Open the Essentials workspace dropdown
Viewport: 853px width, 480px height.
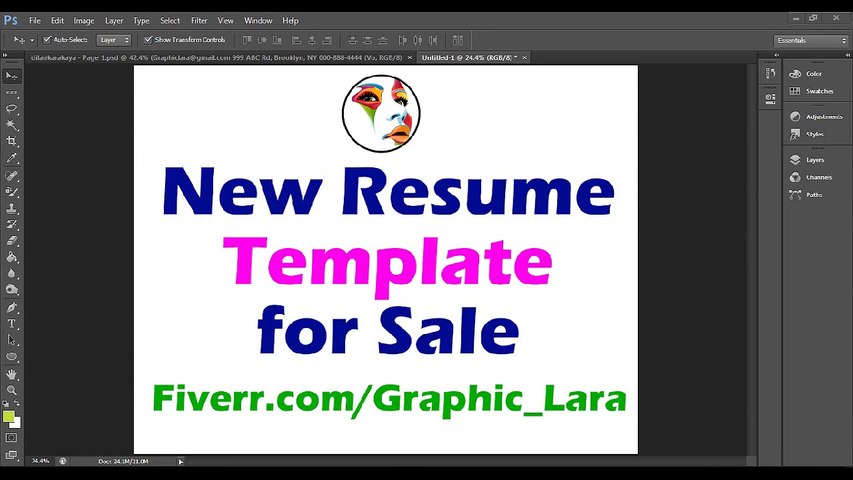(x=811, y=40)
